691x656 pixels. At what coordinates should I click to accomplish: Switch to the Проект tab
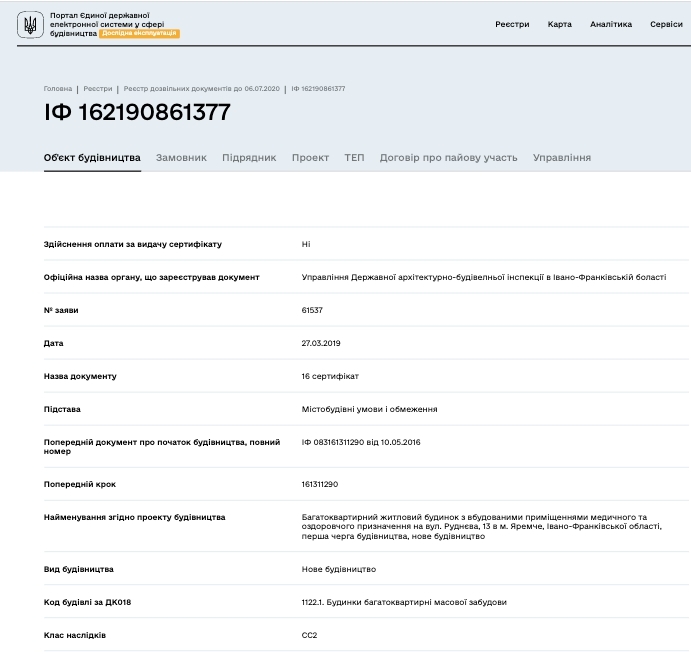point(310,158)
